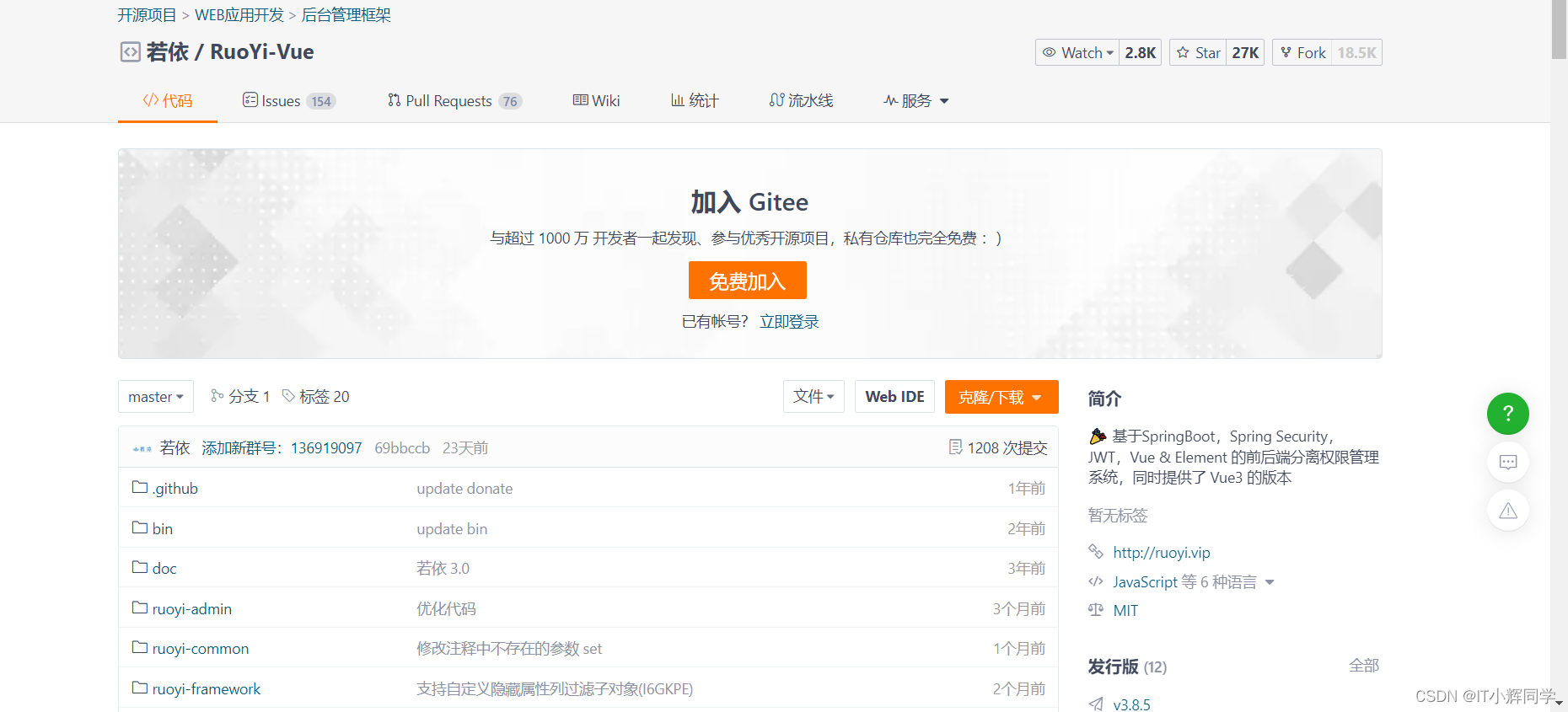
Task: Click the license scale icon beside MIT
Action: (x=1096, y=610)
